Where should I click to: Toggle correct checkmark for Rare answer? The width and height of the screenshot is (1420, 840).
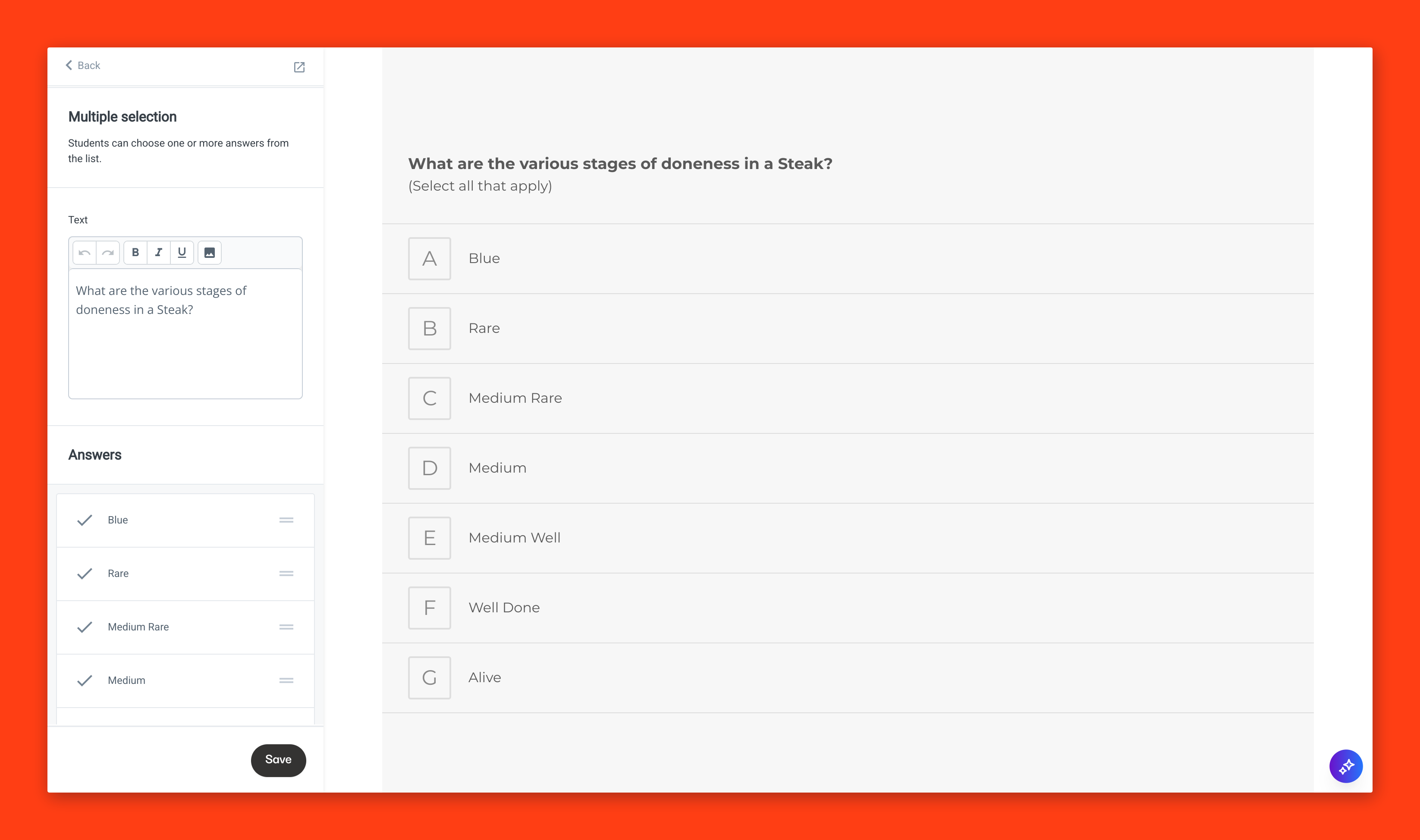85,574
